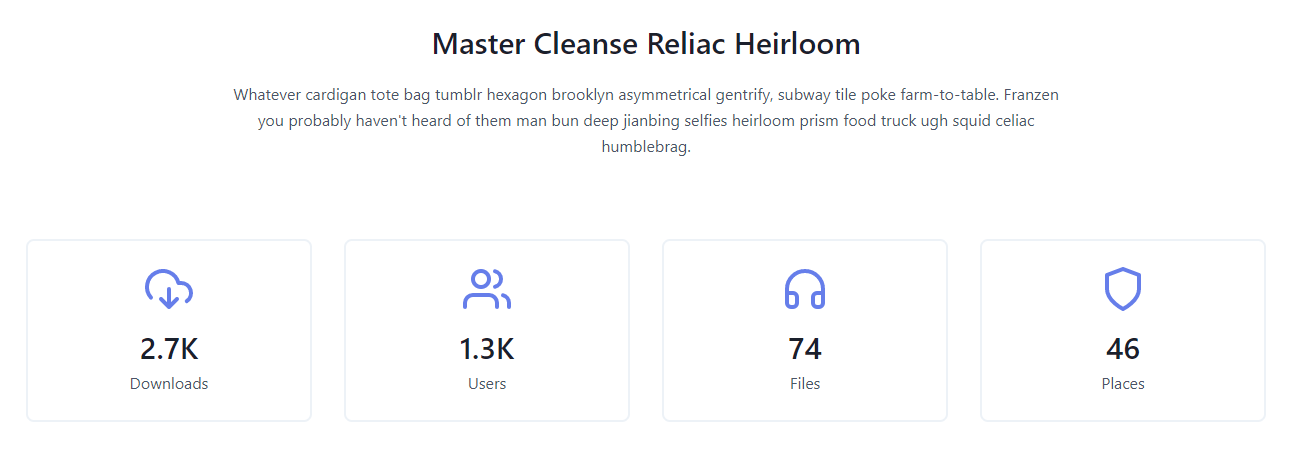
Task: Click the 46 places number
Action: pos(1123,349)
